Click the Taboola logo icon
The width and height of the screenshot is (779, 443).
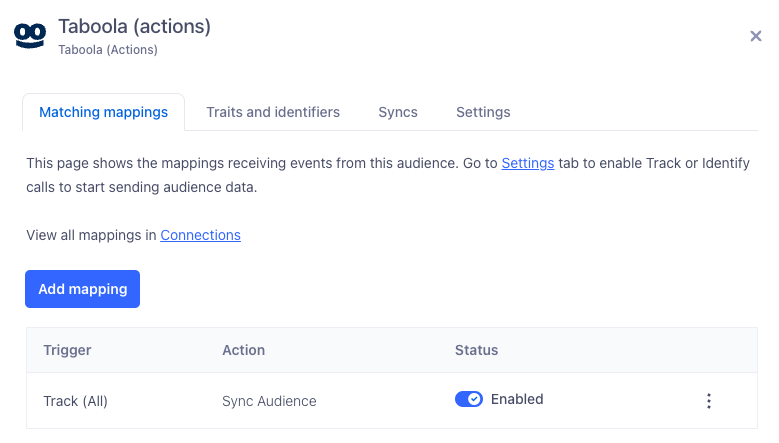[x=30, y=35]
